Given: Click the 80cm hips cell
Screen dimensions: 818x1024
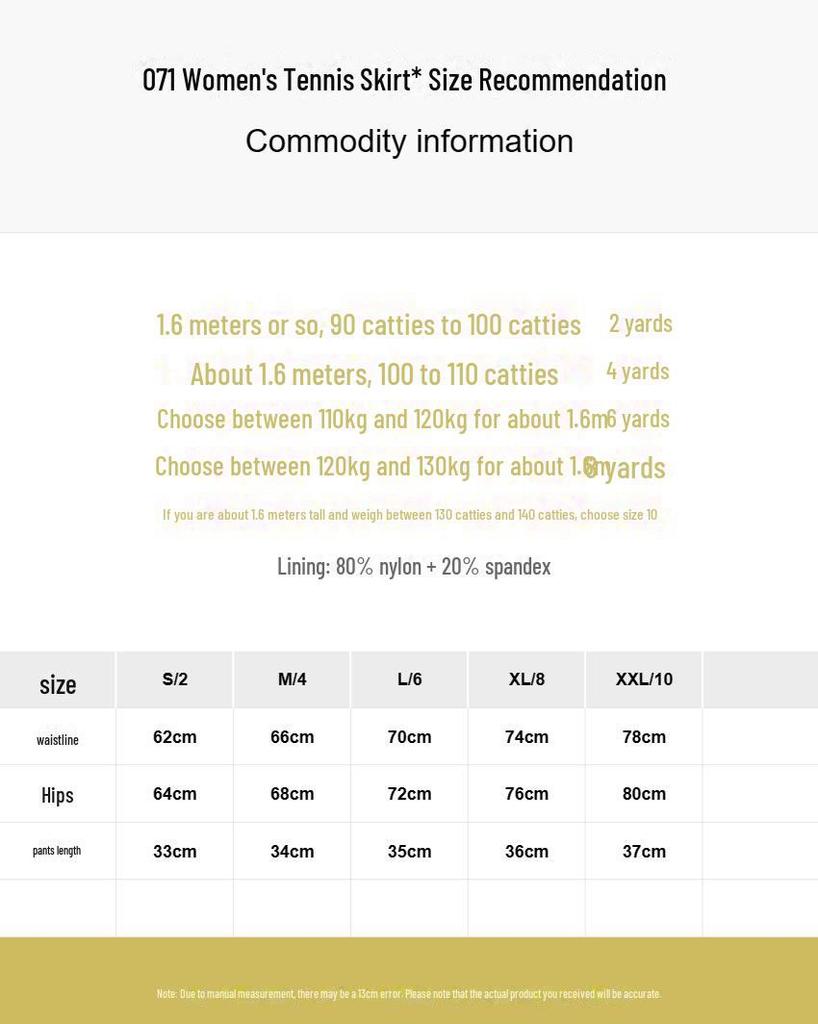Looking at the screenshot, I should 644,794.
